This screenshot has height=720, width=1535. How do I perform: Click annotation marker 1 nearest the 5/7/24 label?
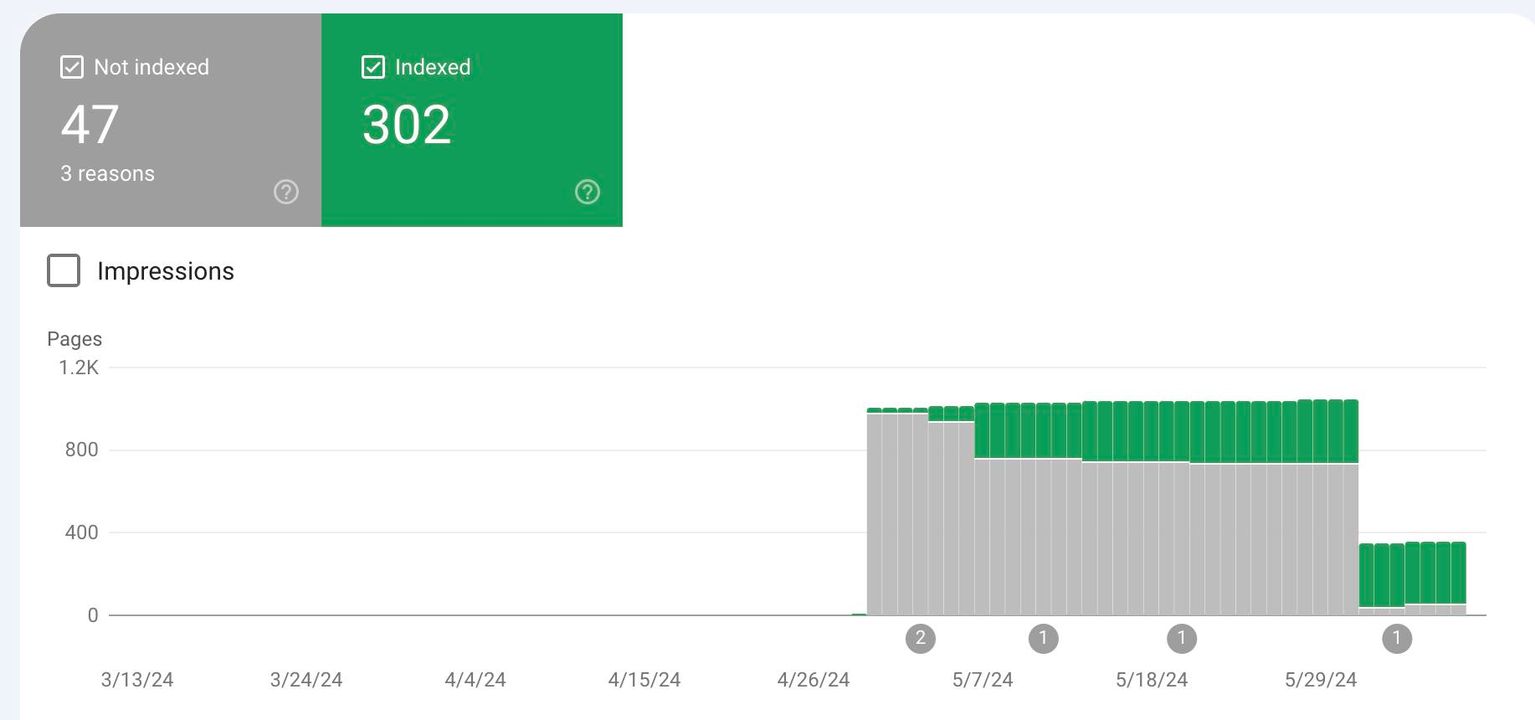tap(1043, 638)
